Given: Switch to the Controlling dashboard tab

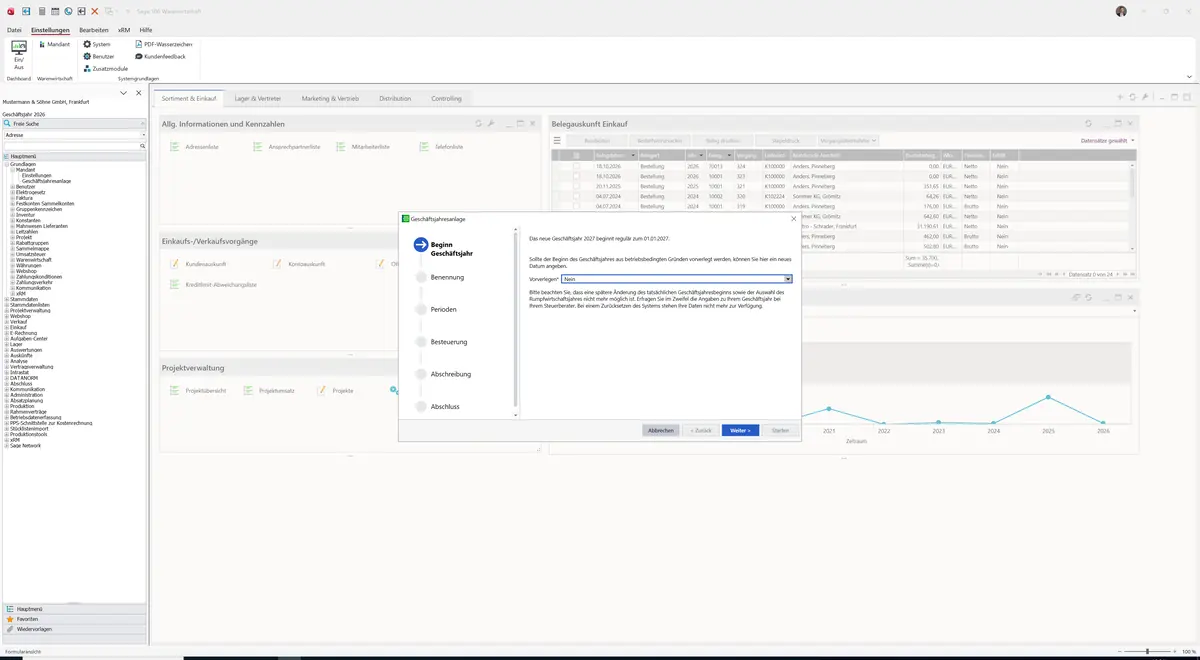Looking at the screenshot, I should [446, 99].
